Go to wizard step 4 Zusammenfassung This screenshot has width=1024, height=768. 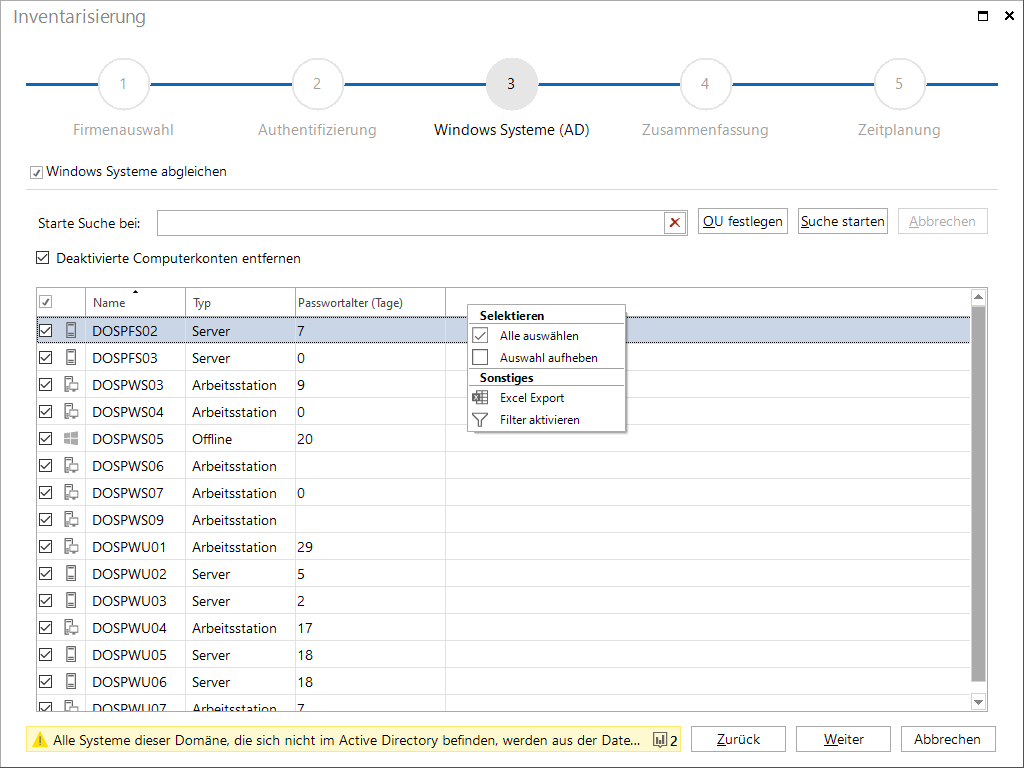pyautogui.click(x=705, y=84)
